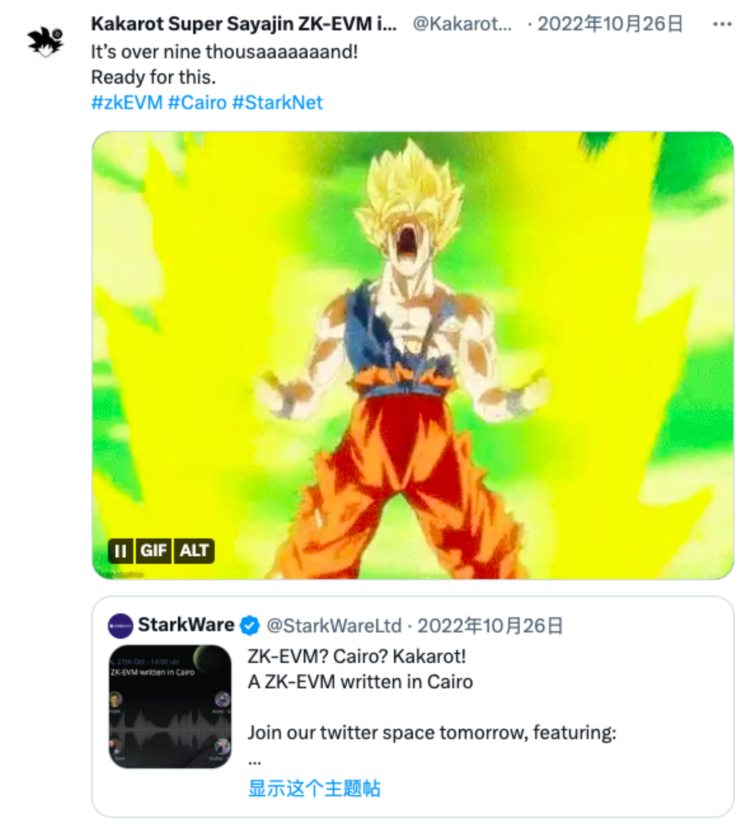Show the ALT image description
The height and width of the screenshot is (832, 750).
pyautogui.click(x=194, y=550)
